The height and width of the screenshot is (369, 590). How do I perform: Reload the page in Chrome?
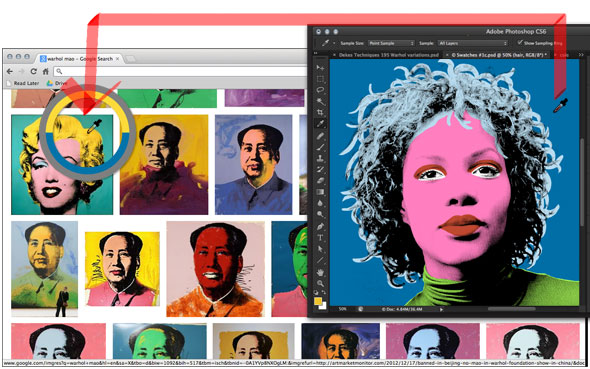(x=33, y=71)
